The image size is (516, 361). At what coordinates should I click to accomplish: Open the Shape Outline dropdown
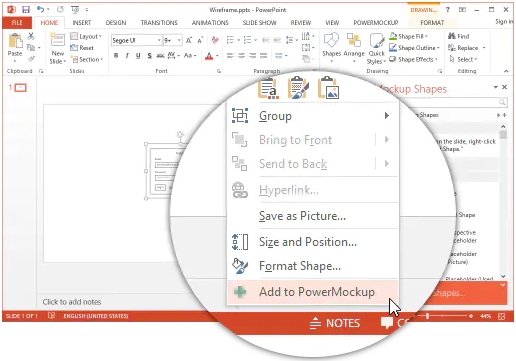click(x=414, y=48)
